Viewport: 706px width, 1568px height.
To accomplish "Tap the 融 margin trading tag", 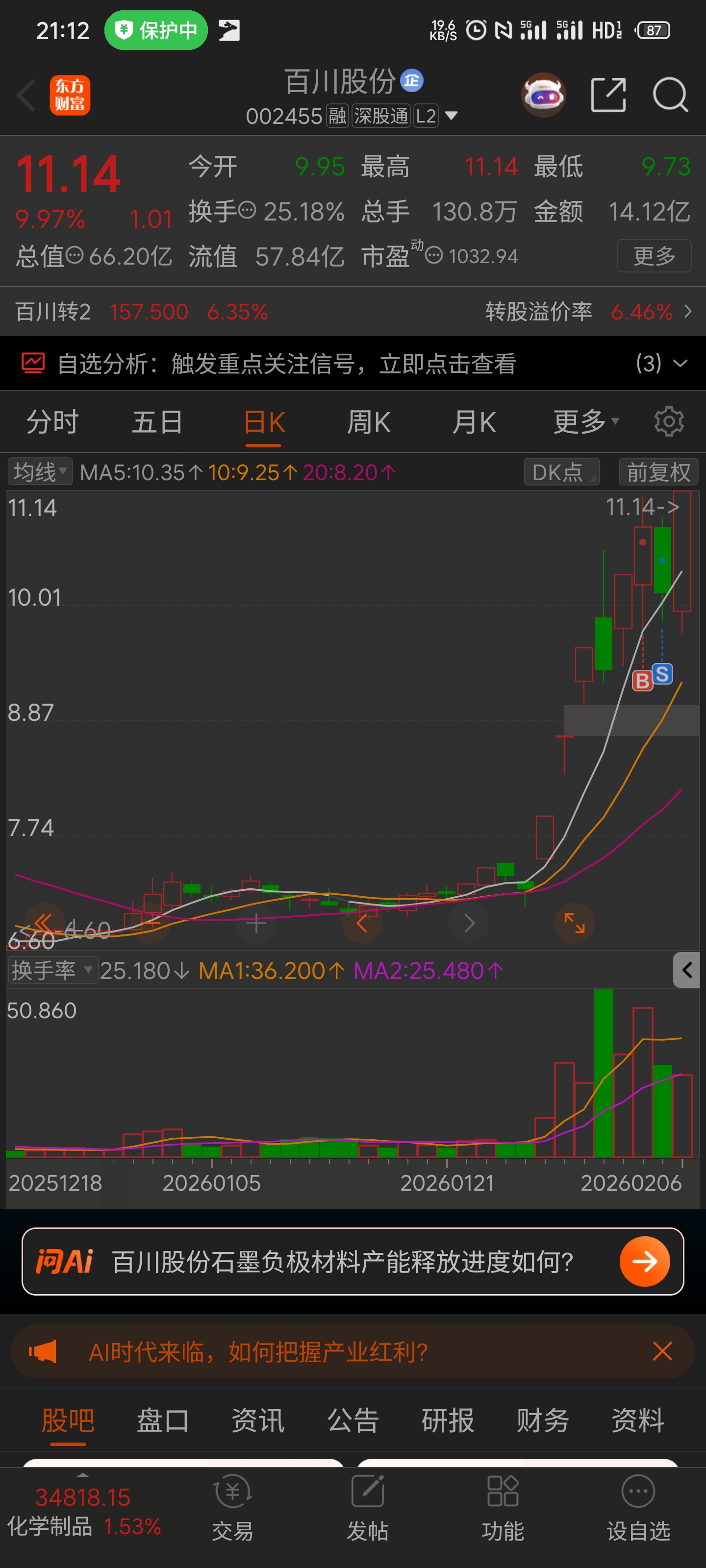I will [x=337, y=116].
